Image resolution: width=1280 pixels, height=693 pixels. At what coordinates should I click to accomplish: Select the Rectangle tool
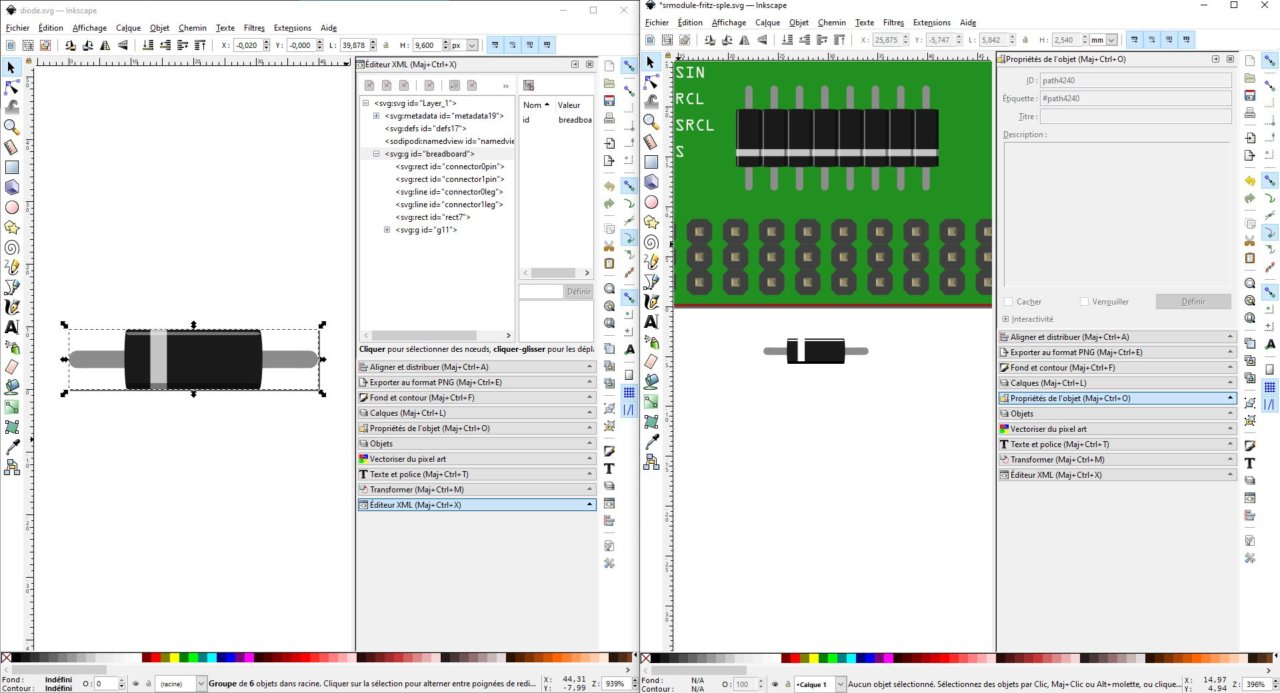point(12,166)
